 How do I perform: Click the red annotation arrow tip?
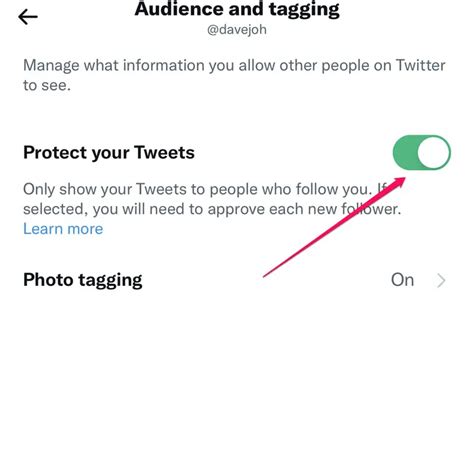[x=402, y=180]
